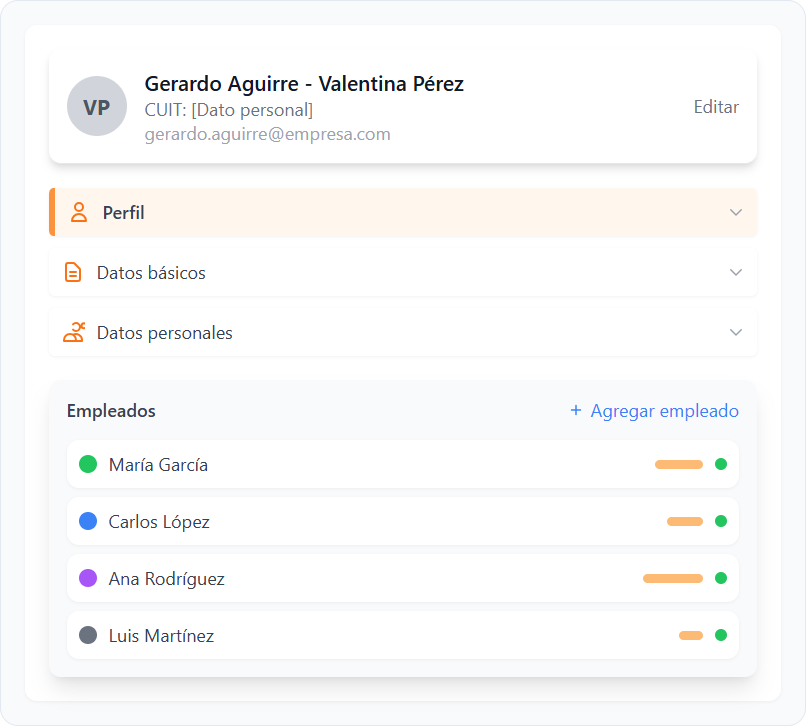Click the Datos básicos document icon
The image size is (806, 726).
[x=73, y=273]
